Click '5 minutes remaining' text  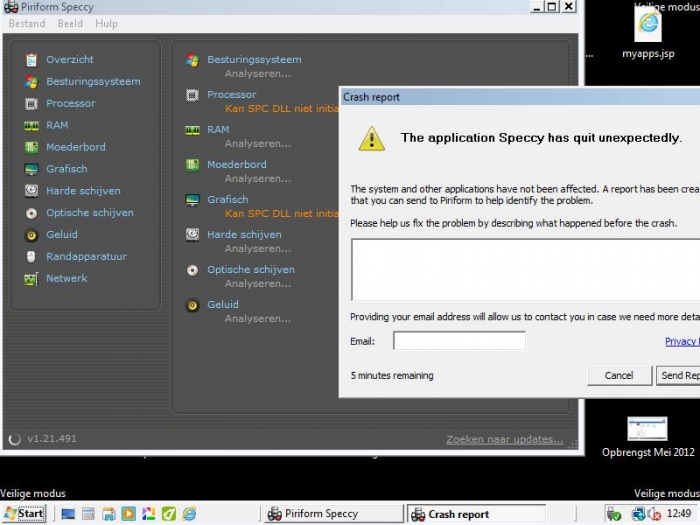[x=392, y=376]
